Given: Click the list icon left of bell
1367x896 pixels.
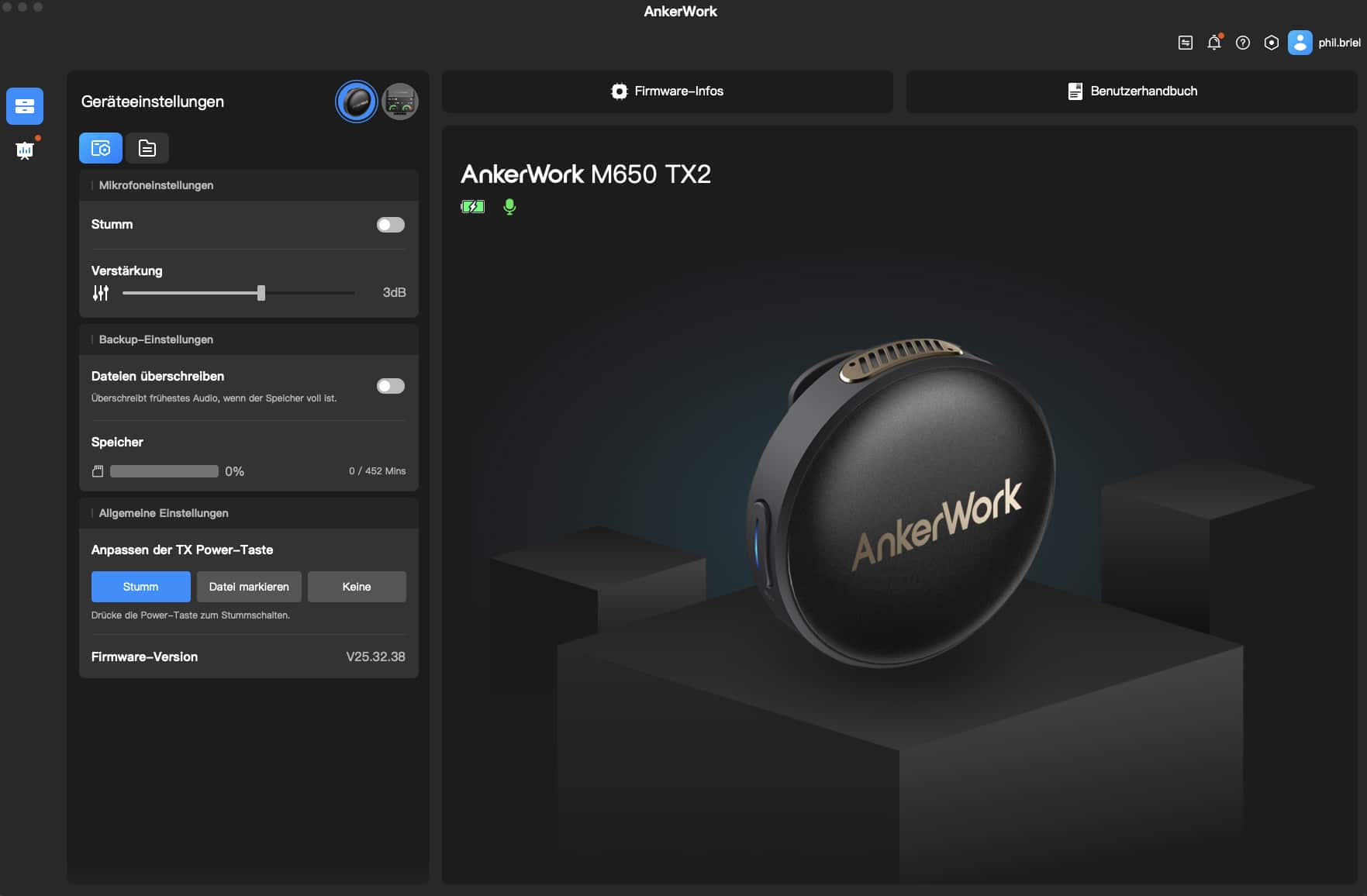Looking at the screenshot, I should 1185,43.
